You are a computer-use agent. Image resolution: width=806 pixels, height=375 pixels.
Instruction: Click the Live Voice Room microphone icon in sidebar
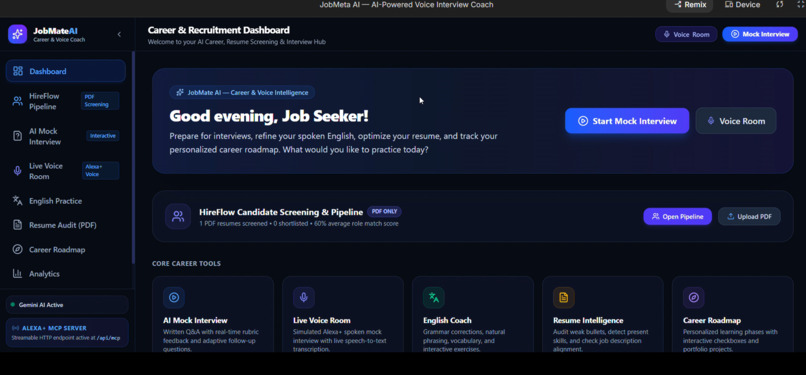pyautogui.click(x=17, y=171)
